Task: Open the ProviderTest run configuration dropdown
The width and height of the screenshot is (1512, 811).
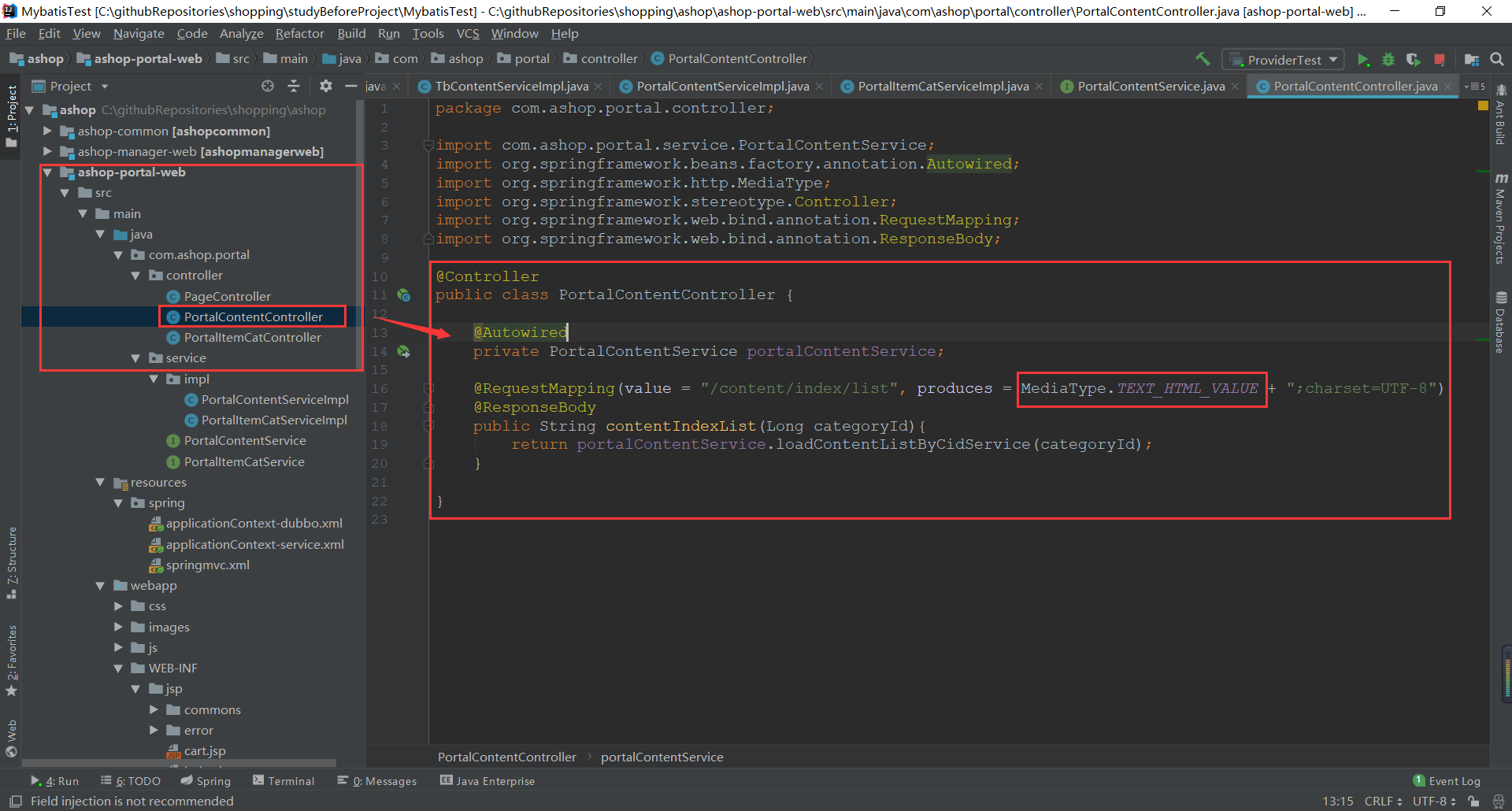Action: 1284,60
